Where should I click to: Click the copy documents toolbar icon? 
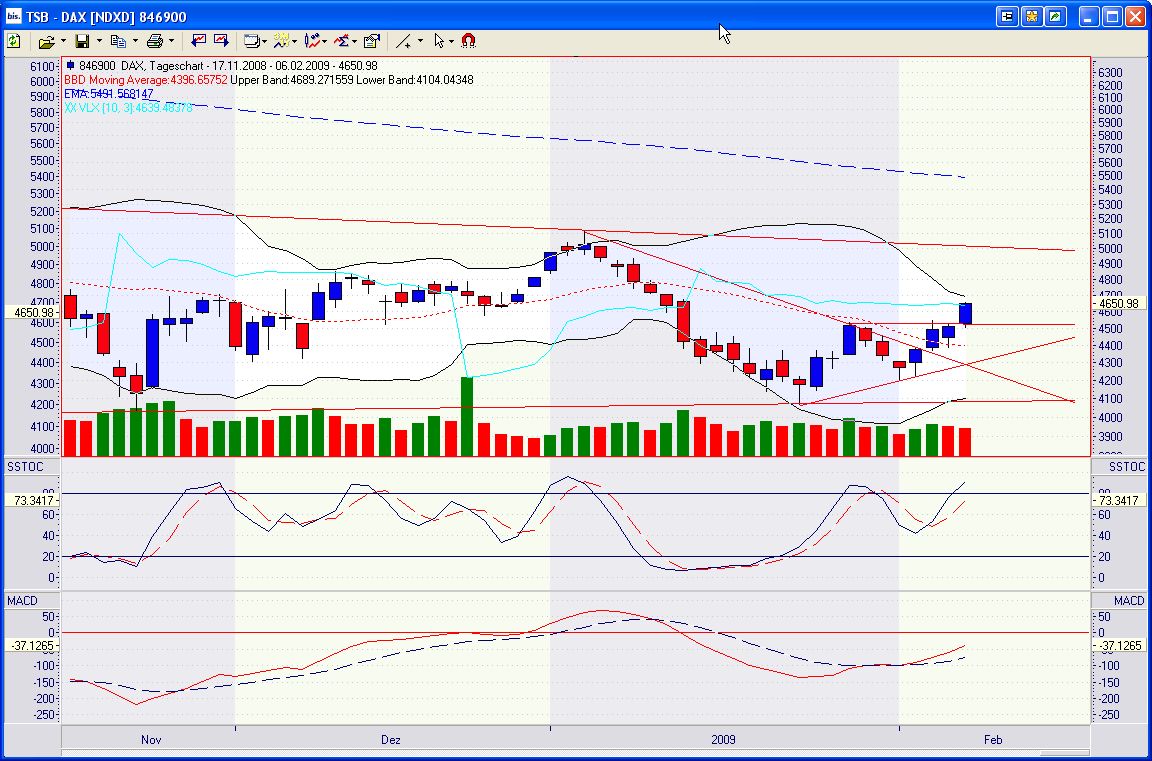tap(118, 41)
